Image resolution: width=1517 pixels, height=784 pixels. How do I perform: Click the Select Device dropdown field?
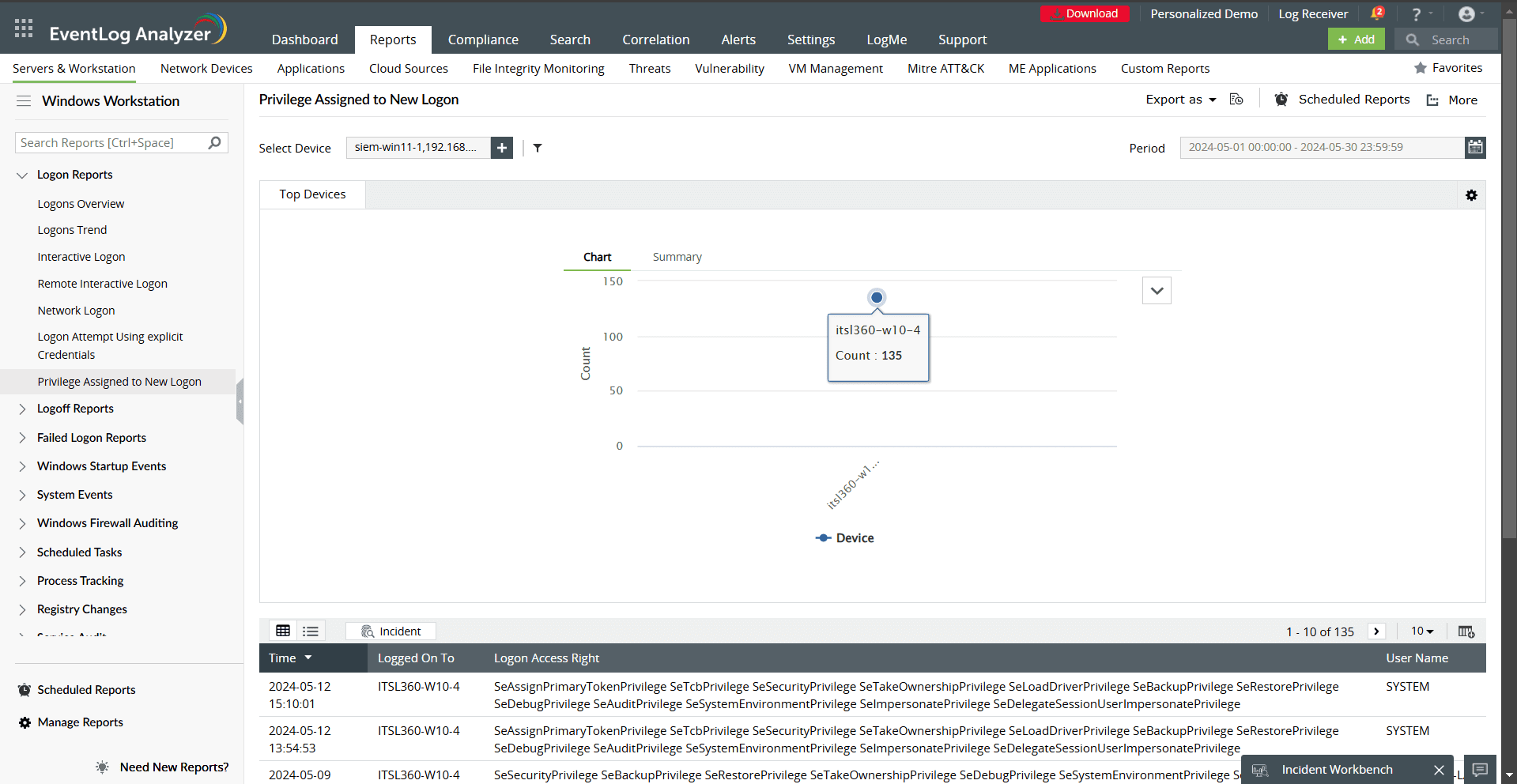418,148
